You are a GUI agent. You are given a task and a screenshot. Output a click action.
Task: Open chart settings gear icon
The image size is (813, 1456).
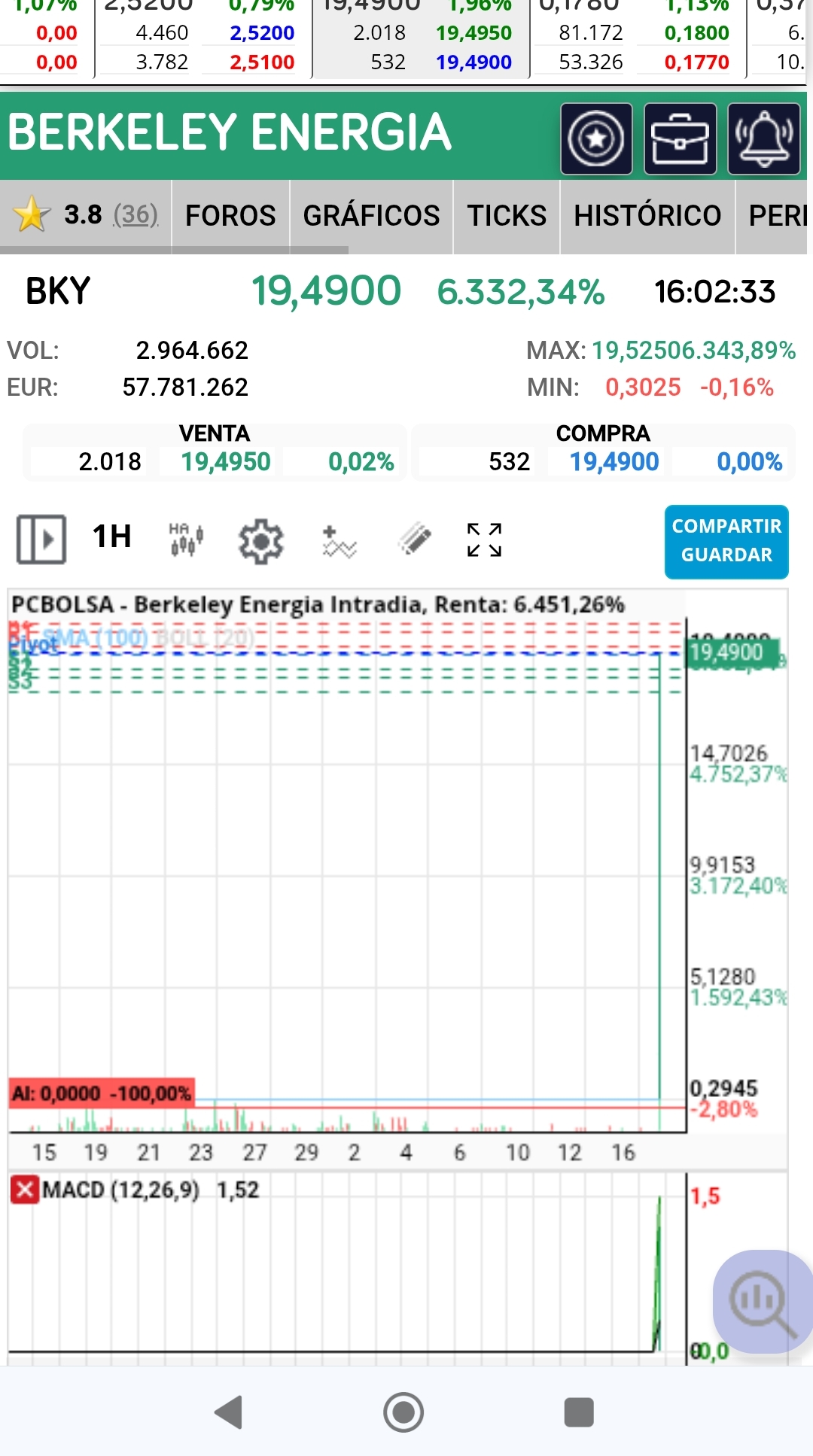pyautogui.click(x=260, y=540)
